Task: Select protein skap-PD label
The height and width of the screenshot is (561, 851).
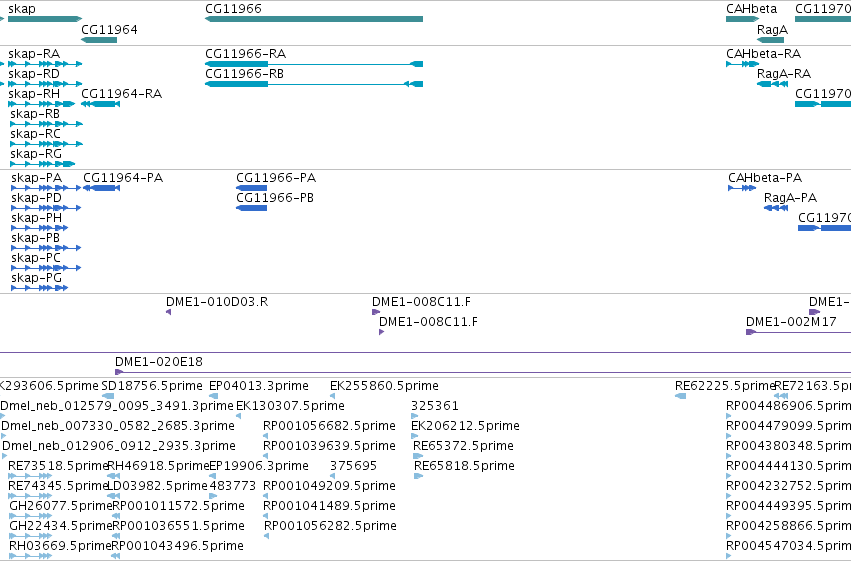Action: coord(36,198)
